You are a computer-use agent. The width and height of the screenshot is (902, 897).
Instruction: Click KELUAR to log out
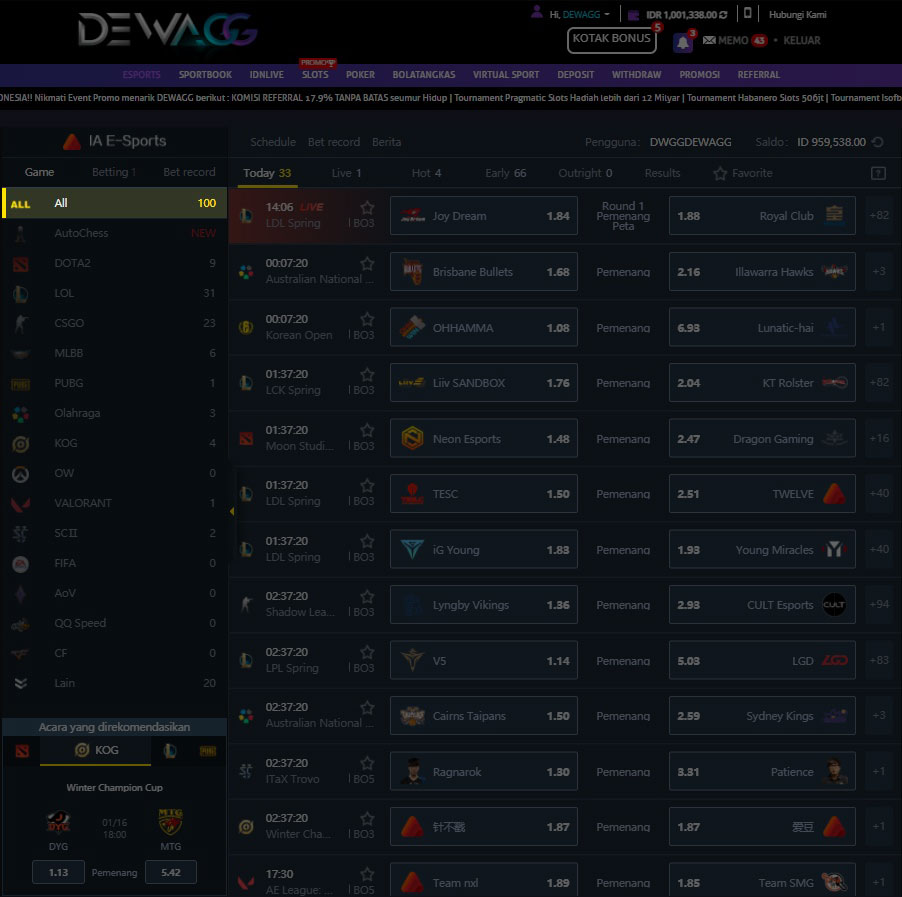802,40
